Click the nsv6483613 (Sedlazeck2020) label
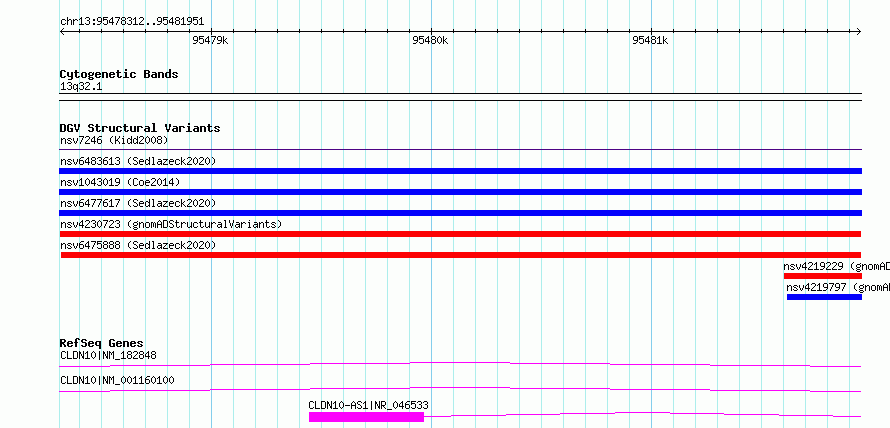This screenshot has width=890, height=428. click(138, 161)
